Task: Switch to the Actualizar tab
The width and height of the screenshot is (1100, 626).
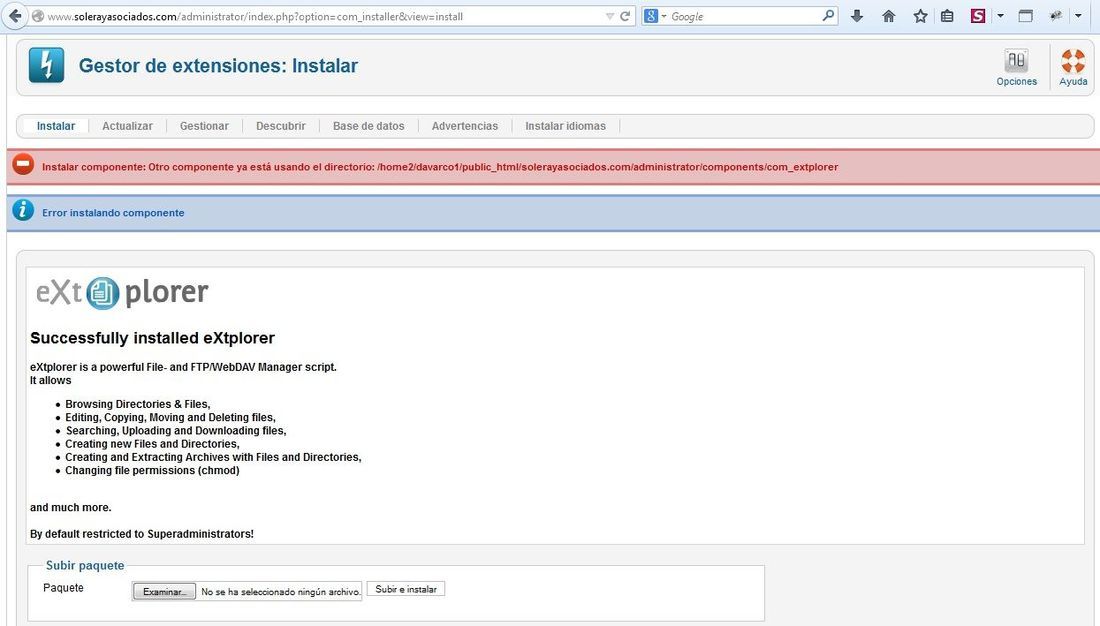Action: click(127, 126)
